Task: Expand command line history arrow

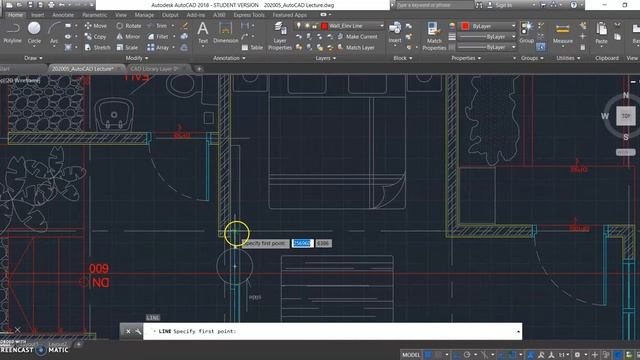Action: pos(518,331)
